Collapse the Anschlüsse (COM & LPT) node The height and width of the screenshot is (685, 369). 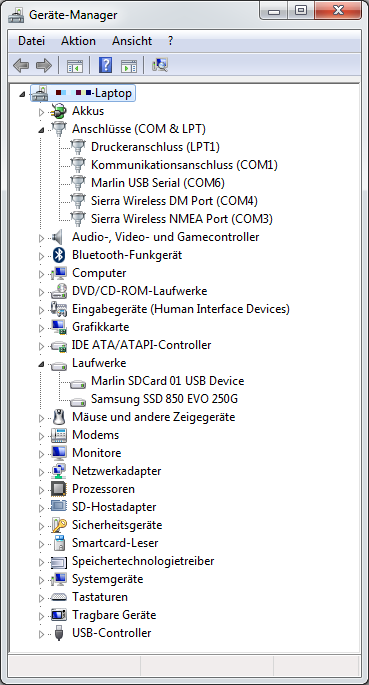coord(41,130)
